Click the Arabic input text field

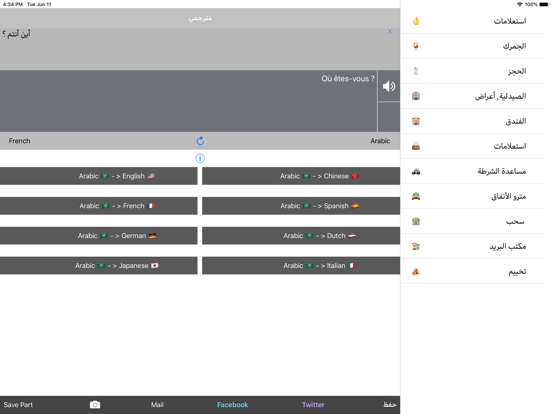coord(200,49)
